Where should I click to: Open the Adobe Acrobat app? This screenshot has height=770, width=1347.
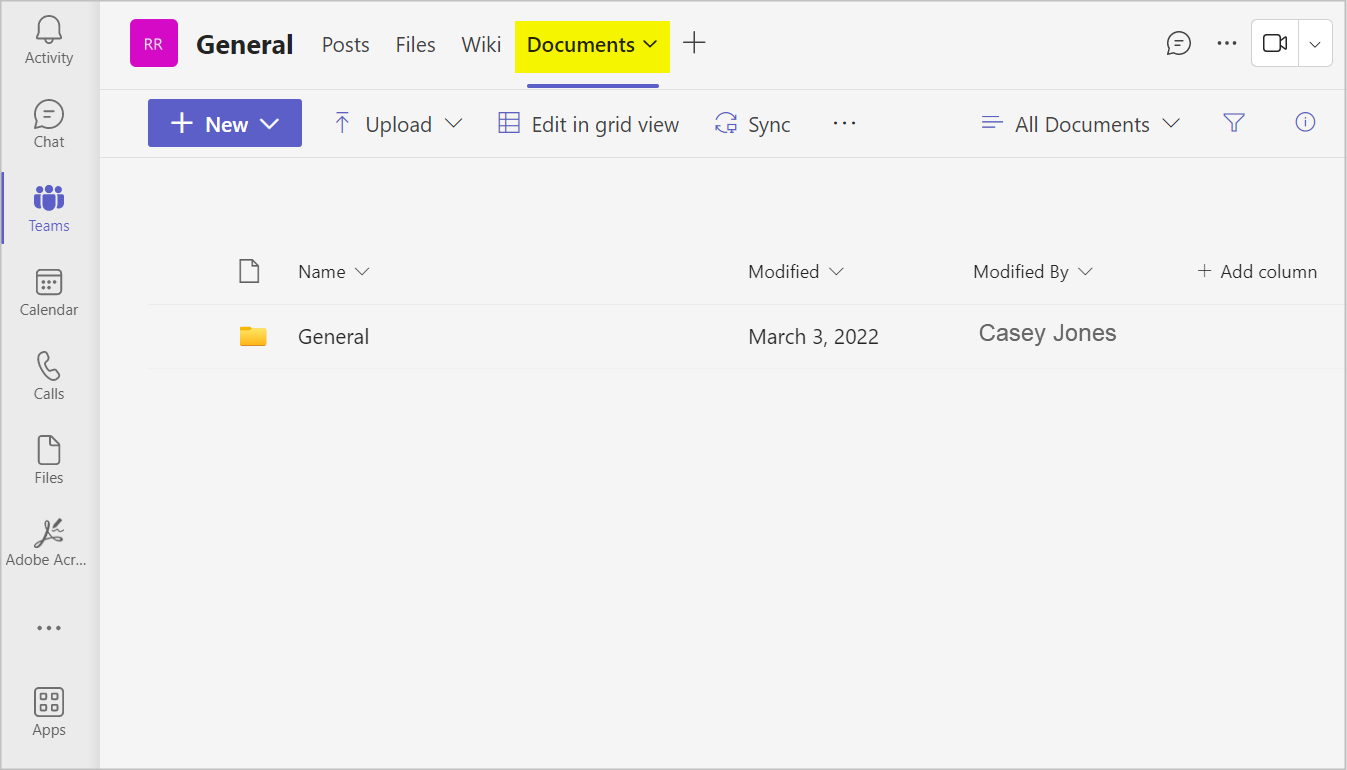tap(48, 540)
